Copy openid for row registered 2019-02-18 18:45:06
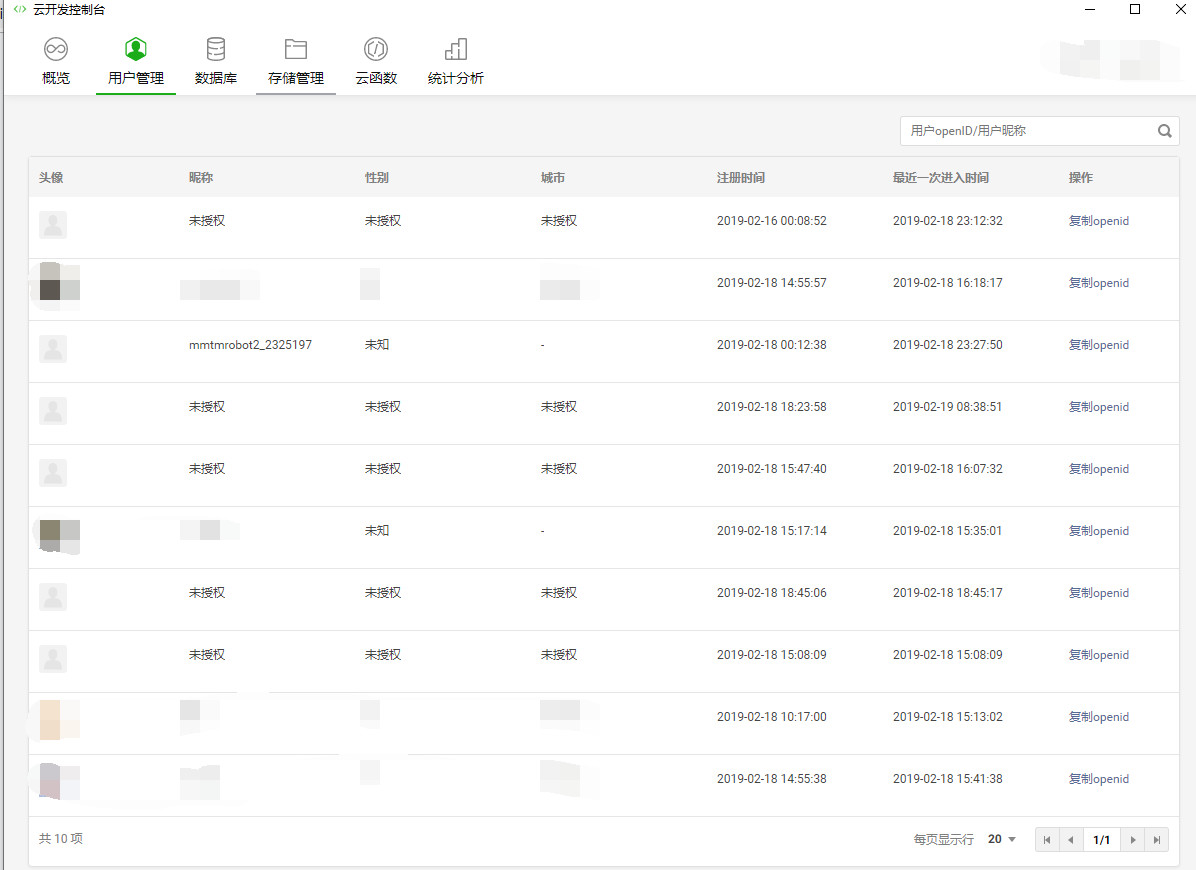 (x=1098, y=593)
